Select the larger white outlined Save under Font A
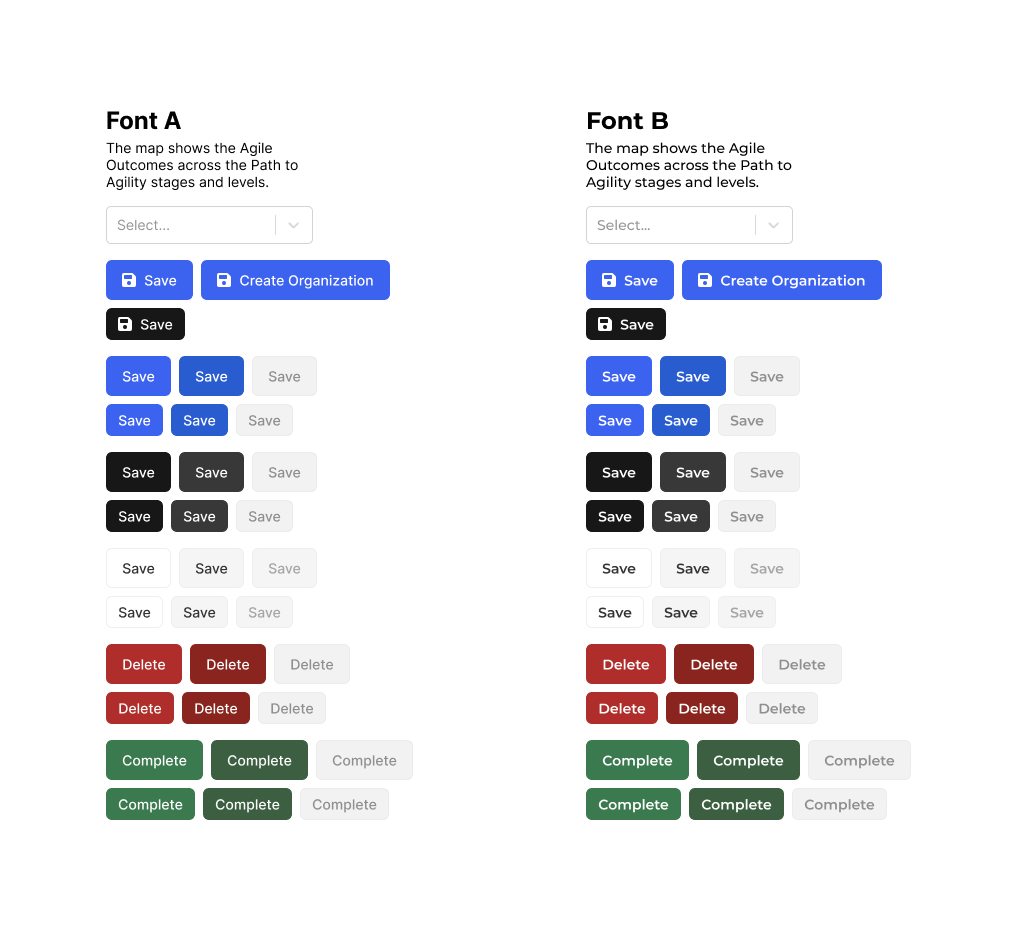Screen dimensions: 1017x941 [138, 569]
